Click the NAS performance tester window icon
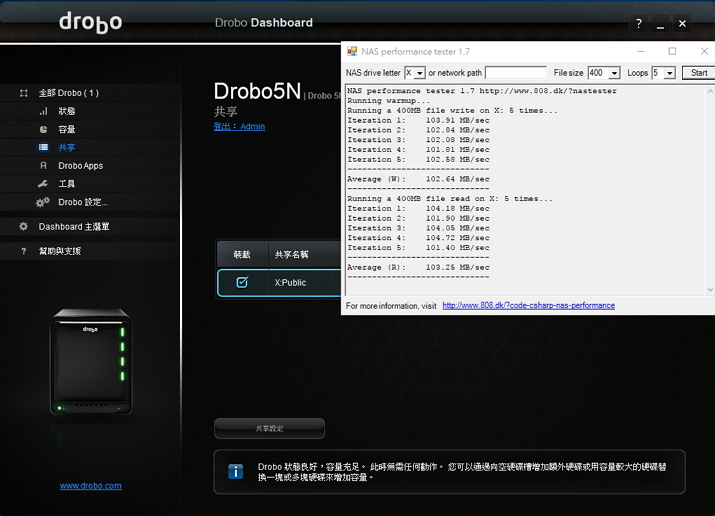Viewport: 715px width, 516px height. pyautogui.click(x=352, y=52)
